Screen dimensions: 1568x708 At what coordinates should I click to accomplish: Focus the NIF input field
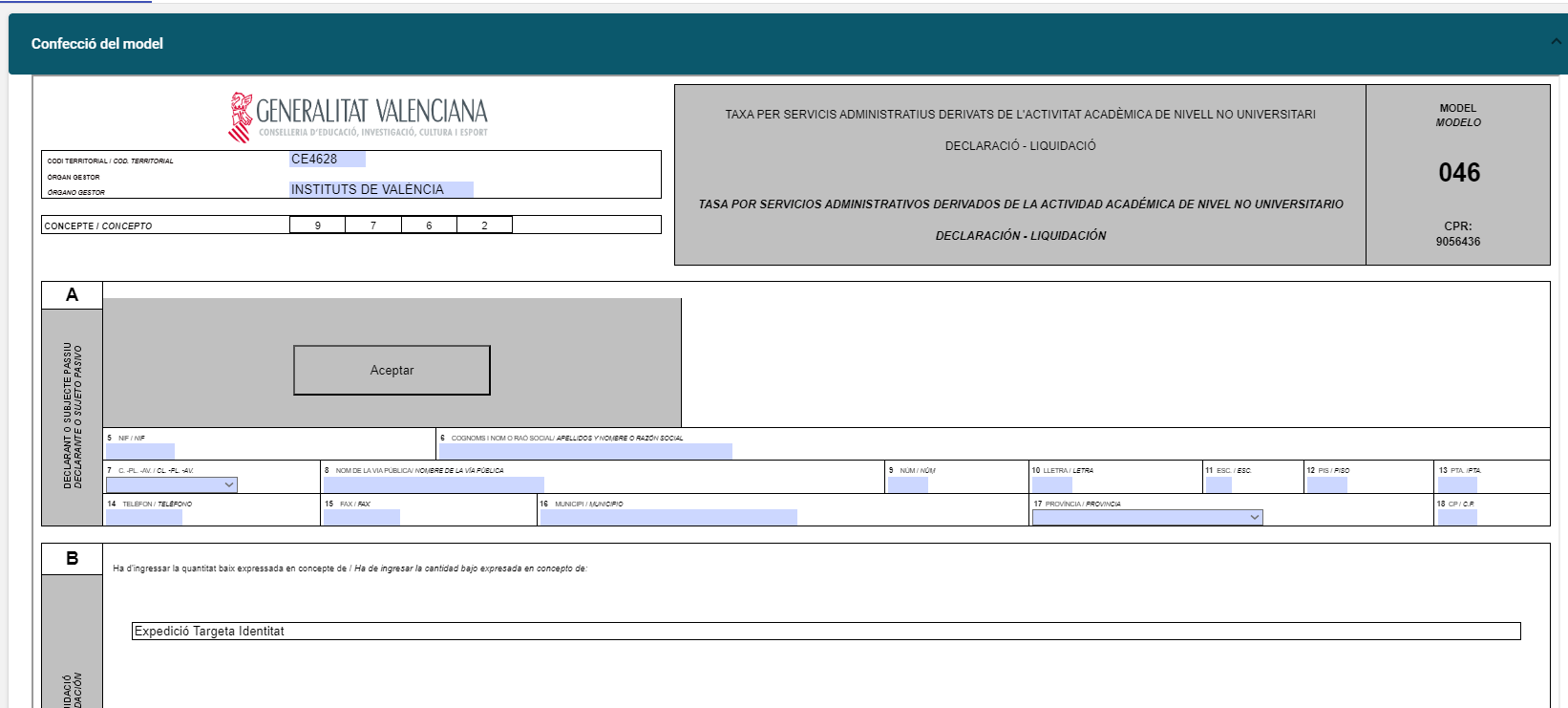pos(140,451)
